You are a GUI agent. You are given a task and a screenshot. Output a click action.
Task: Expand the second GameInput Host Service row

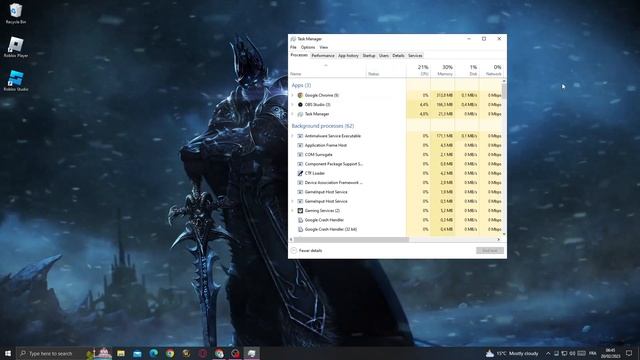292,201
